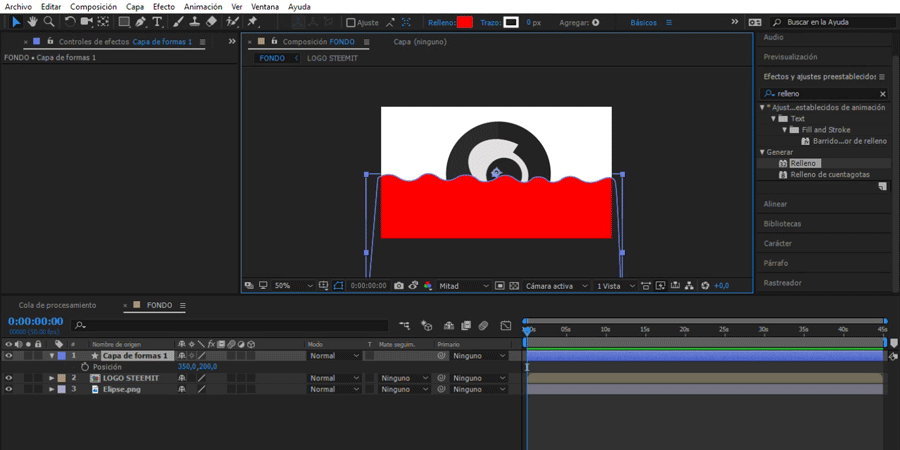Hide the LOGO STEEMIT layer with eye icon
Image resolution: width=900 pixels, height=450 pixels.
click(9, 378)
